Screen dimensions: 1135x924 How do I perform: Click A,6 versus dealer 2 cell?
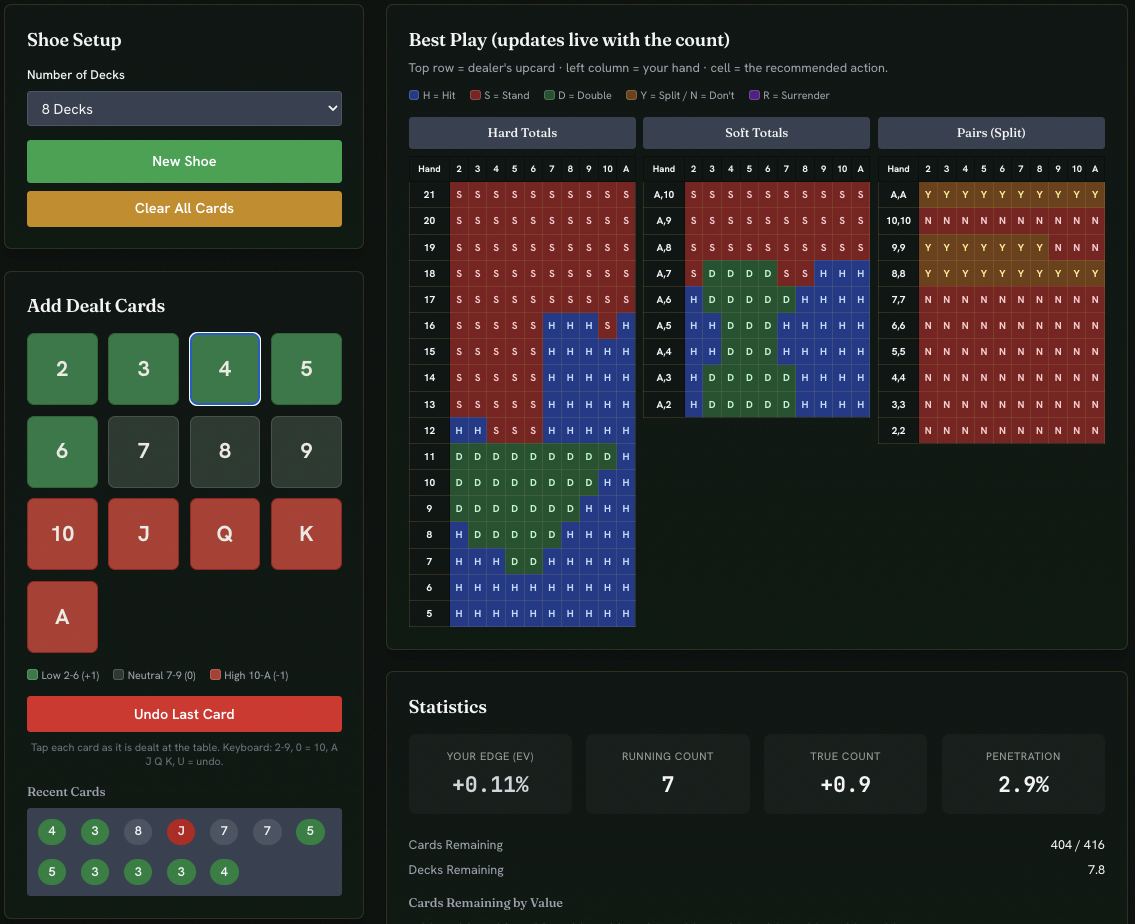693,300
